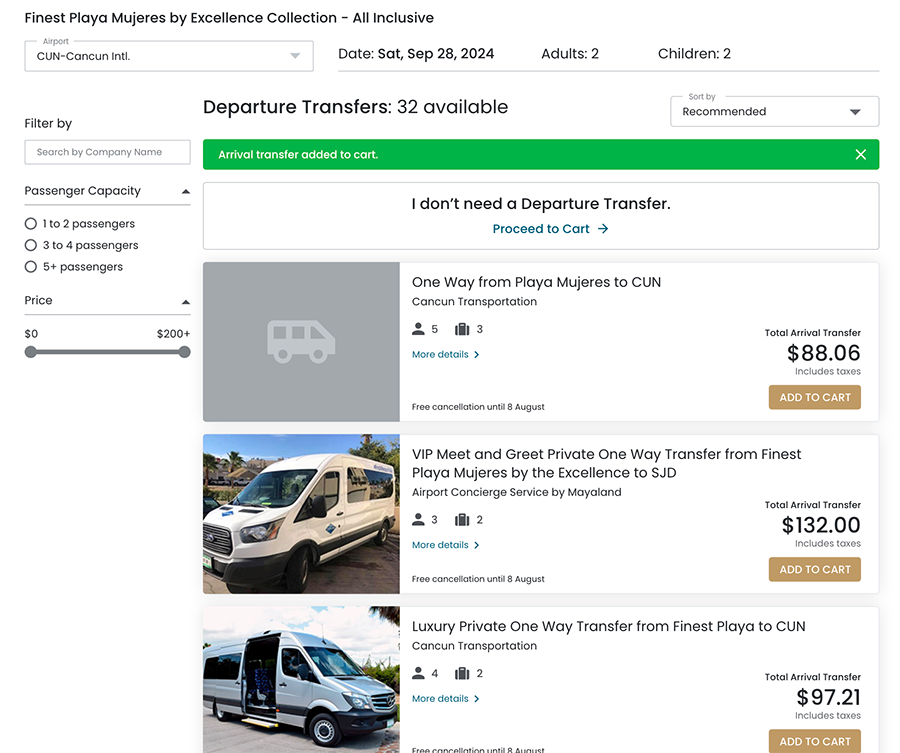Image resolution: width=900 pixels, height=753 pixels.
Task: Collapse the Passenger Capacity filter section
Action: [x=185, y=191]
